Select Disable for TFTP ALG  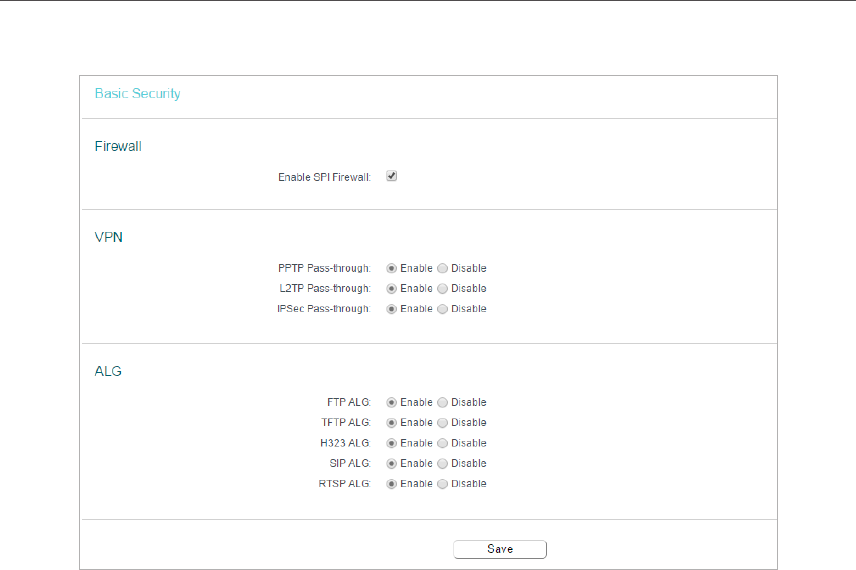[443, 423]
